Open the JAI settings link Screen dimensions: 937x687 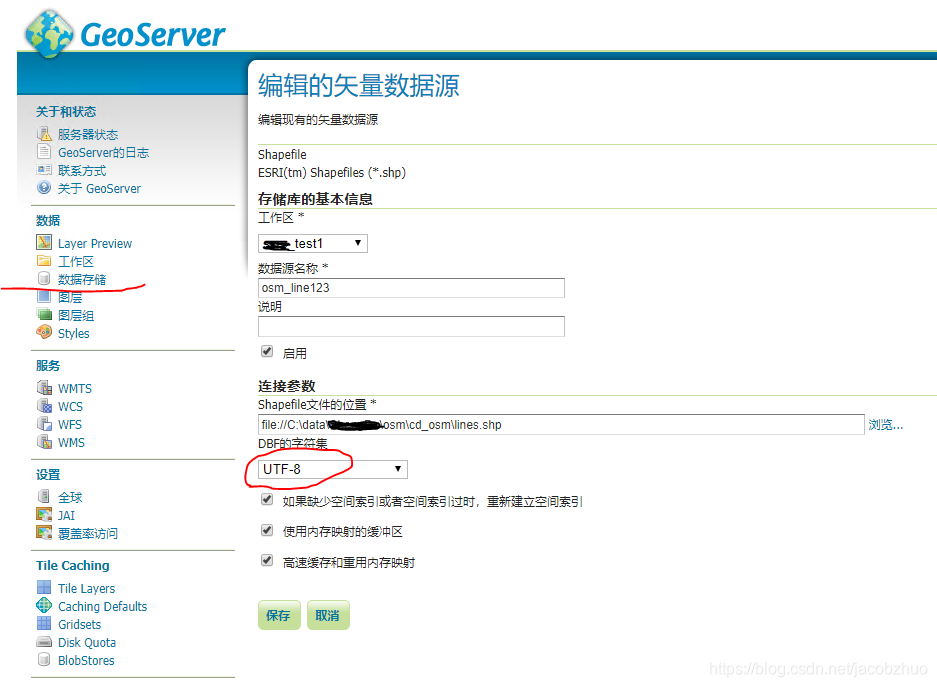pos(66,516)
